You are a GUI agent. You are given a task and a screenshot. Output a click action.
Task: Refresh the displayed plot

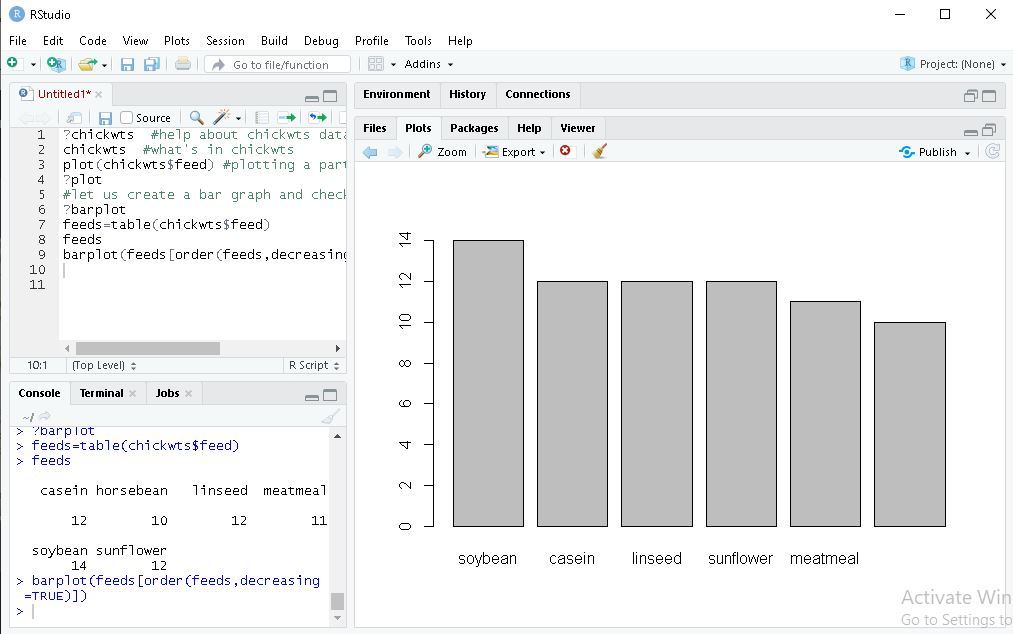(x=993, y=151)
